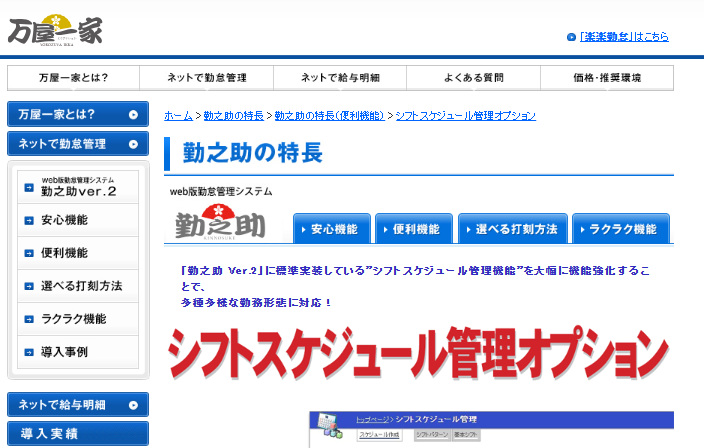Screen dimensions: 704x448
Task: Open よくある質問 in top navigation
Action: coord(474,78)
